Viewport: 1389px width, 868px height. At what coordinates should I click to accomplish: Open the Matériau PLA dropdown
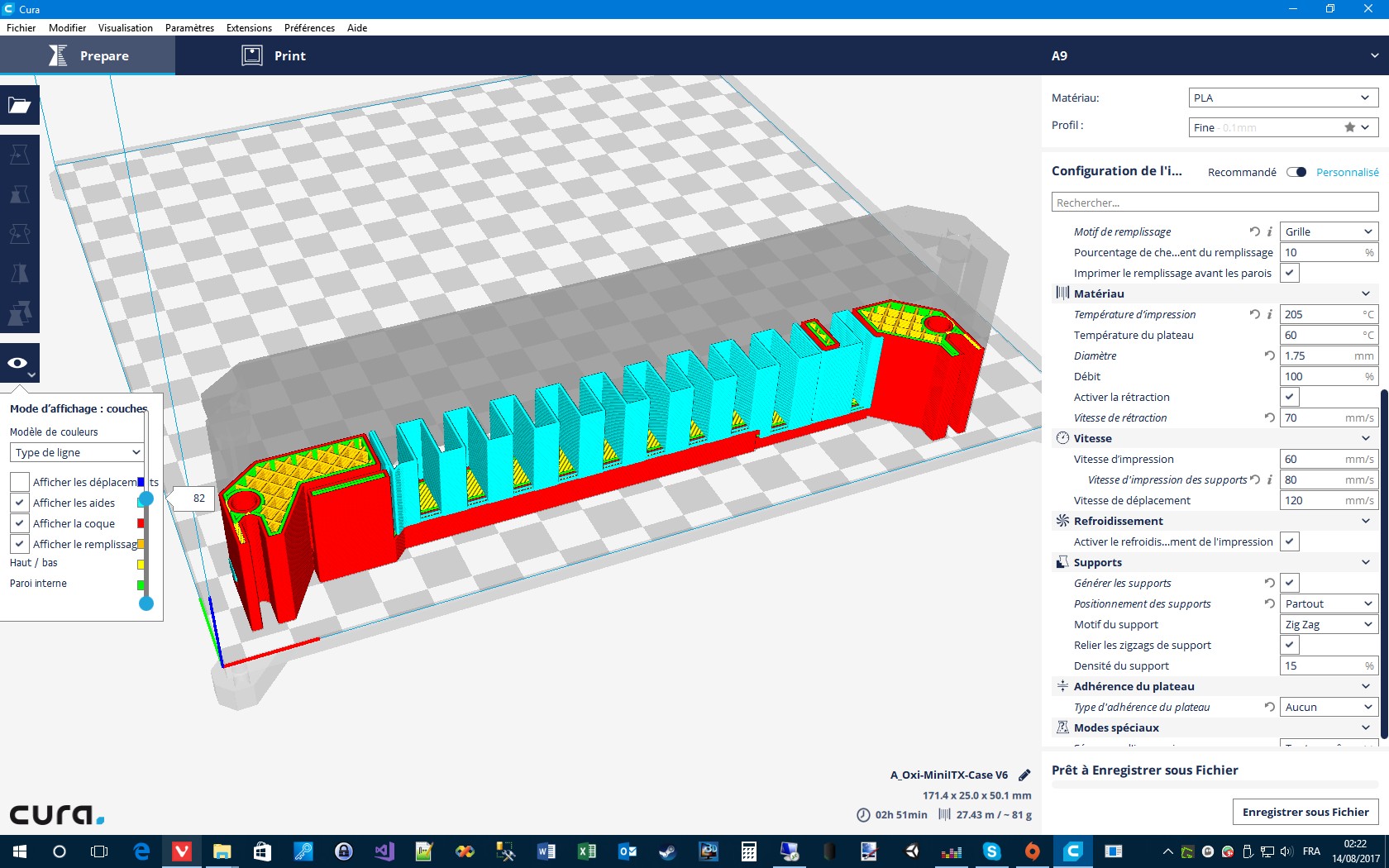1283,98
